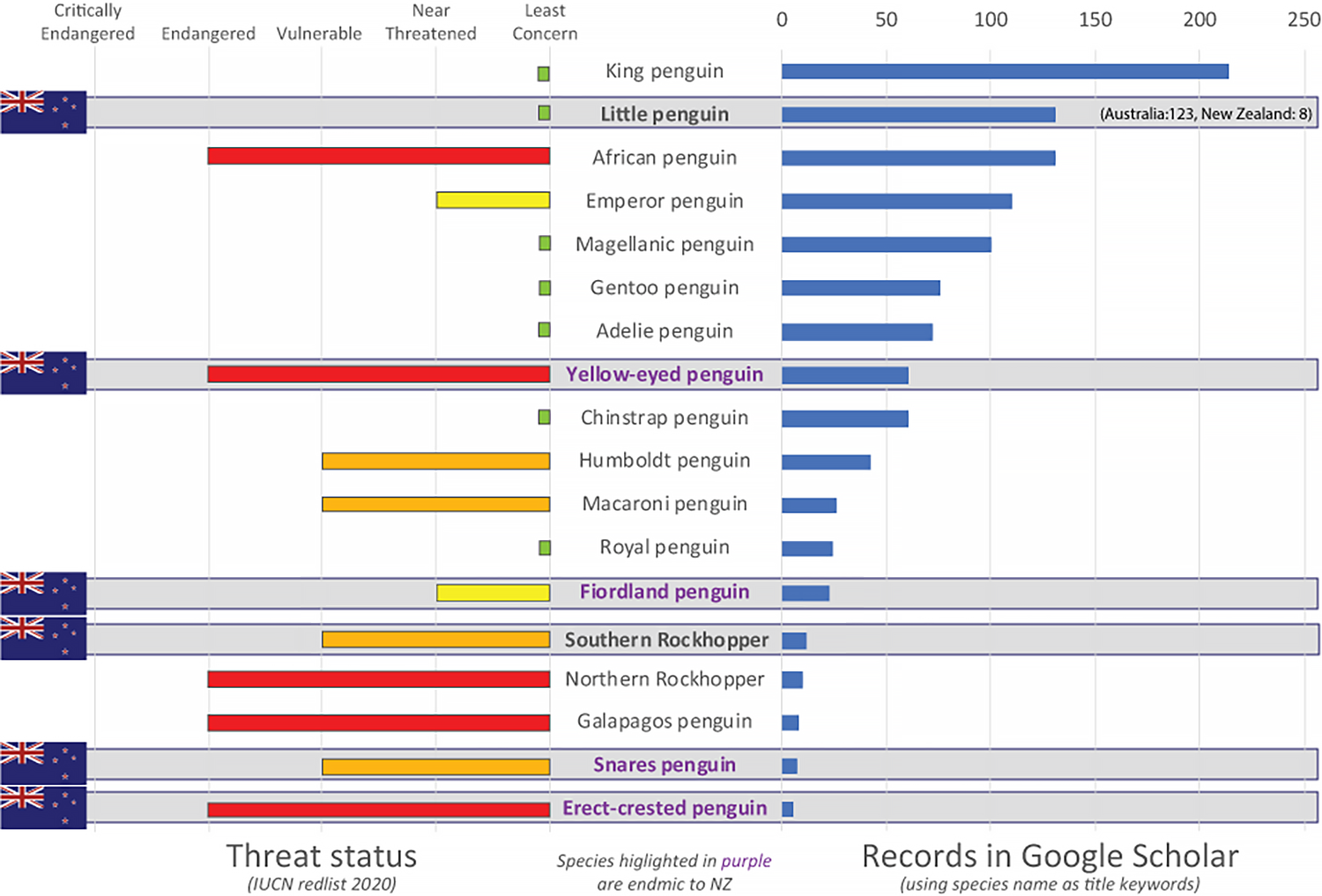The width and height of the screenshot is (1322, 896).
Task: Click the '(IUCN redlist 2020)' subtitle
Action: pos(322,884)
